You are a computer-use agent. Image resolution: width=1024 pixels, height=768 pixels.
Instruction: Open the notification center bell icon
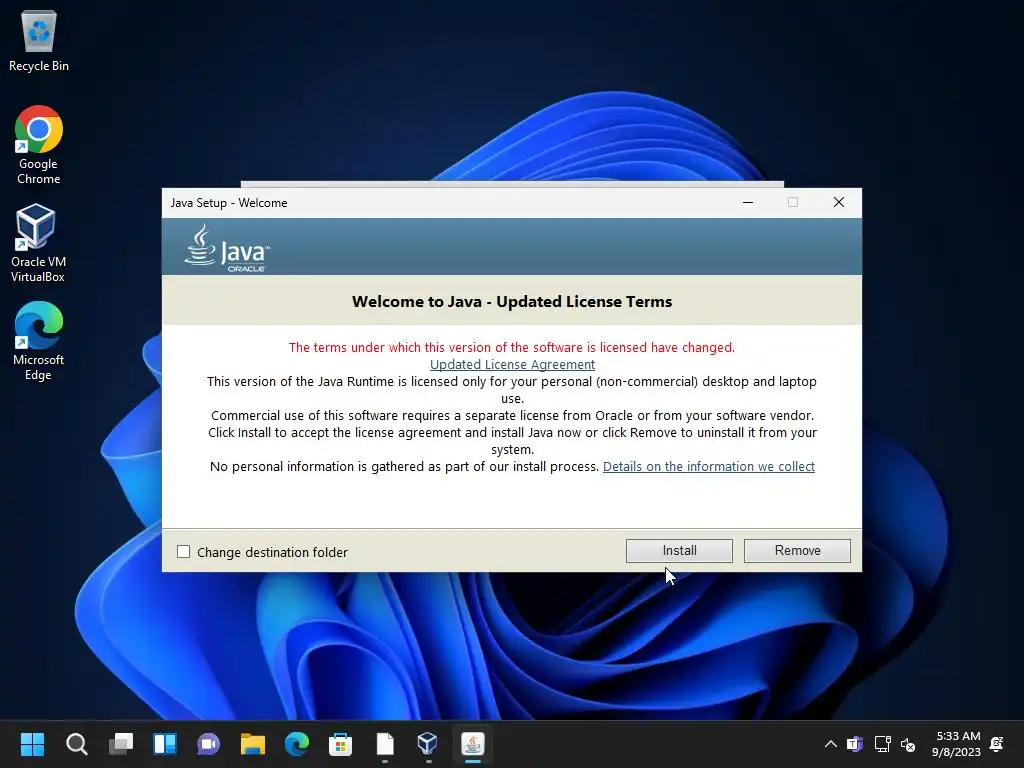[x=997, y=744]
